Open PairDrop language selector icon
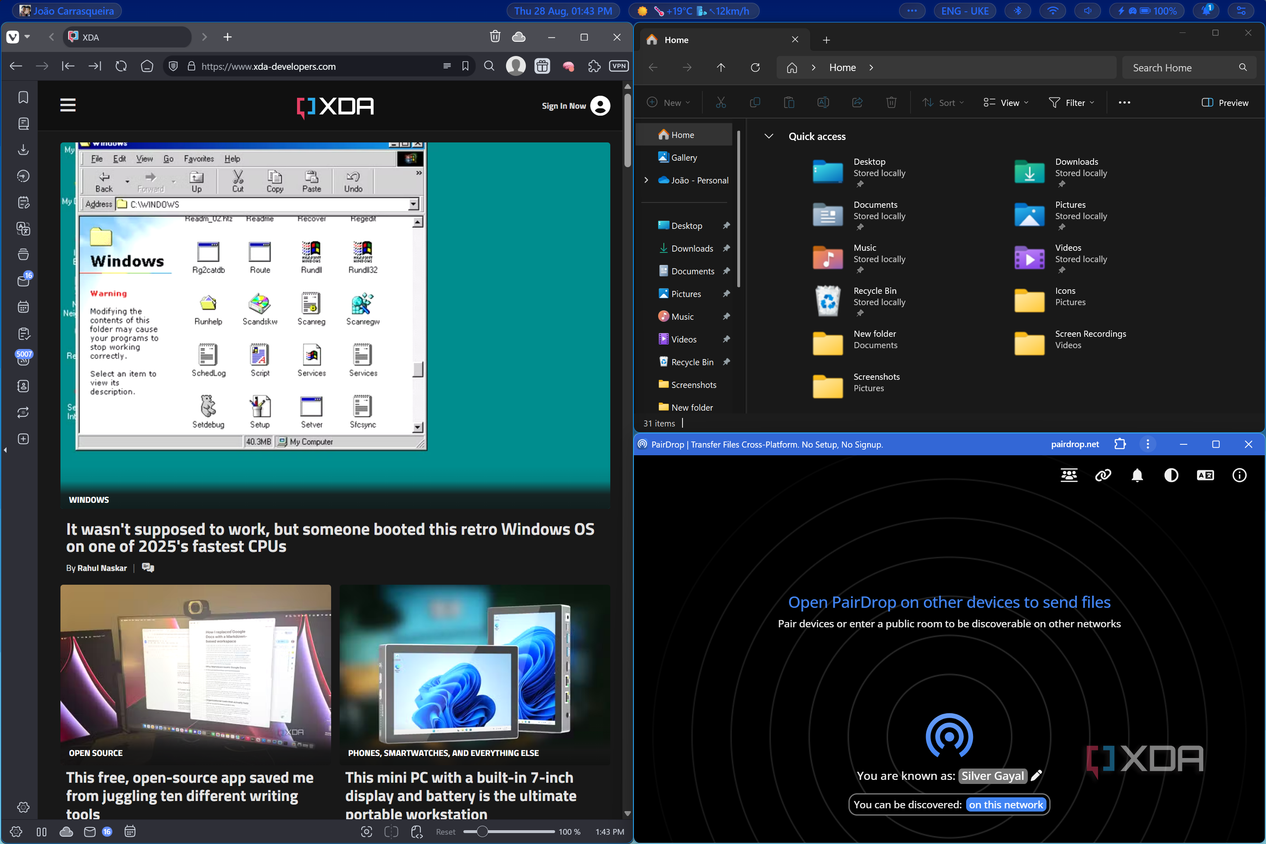Screen dimensions: 1266x844 click(1205, 476)
